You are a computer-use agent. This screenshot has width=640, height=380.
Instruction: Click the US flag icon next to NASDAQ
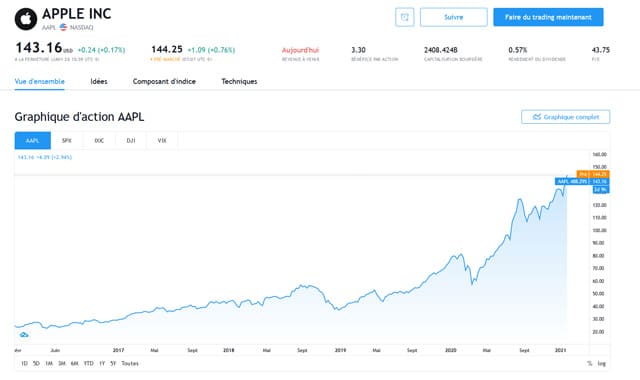[63, 27]
